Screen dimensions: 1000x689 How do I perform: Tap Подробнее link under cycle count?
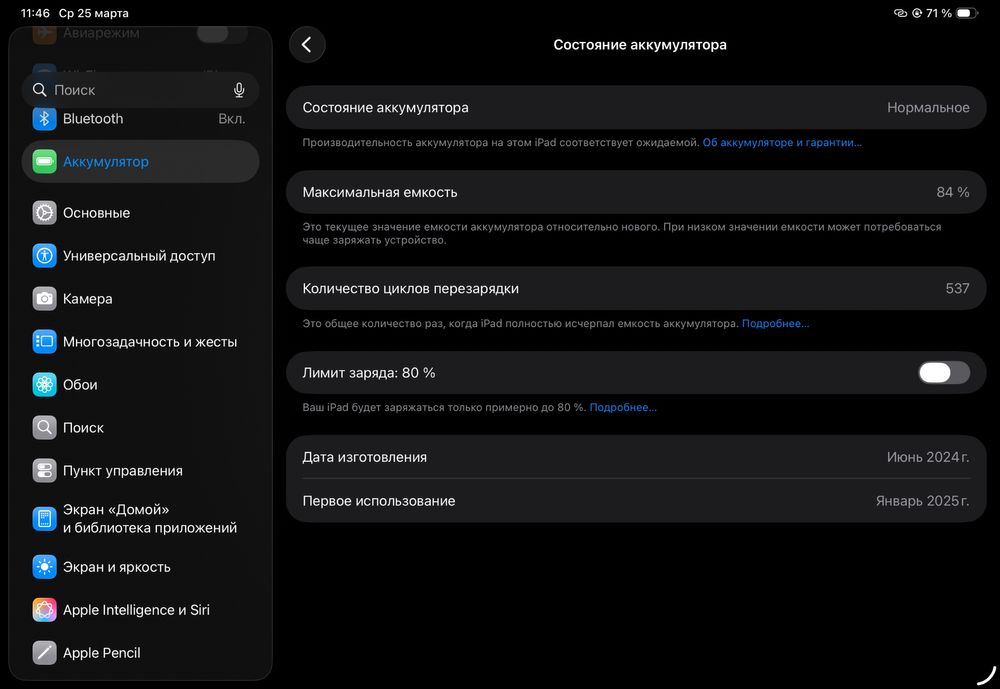[x=775, y=324]
